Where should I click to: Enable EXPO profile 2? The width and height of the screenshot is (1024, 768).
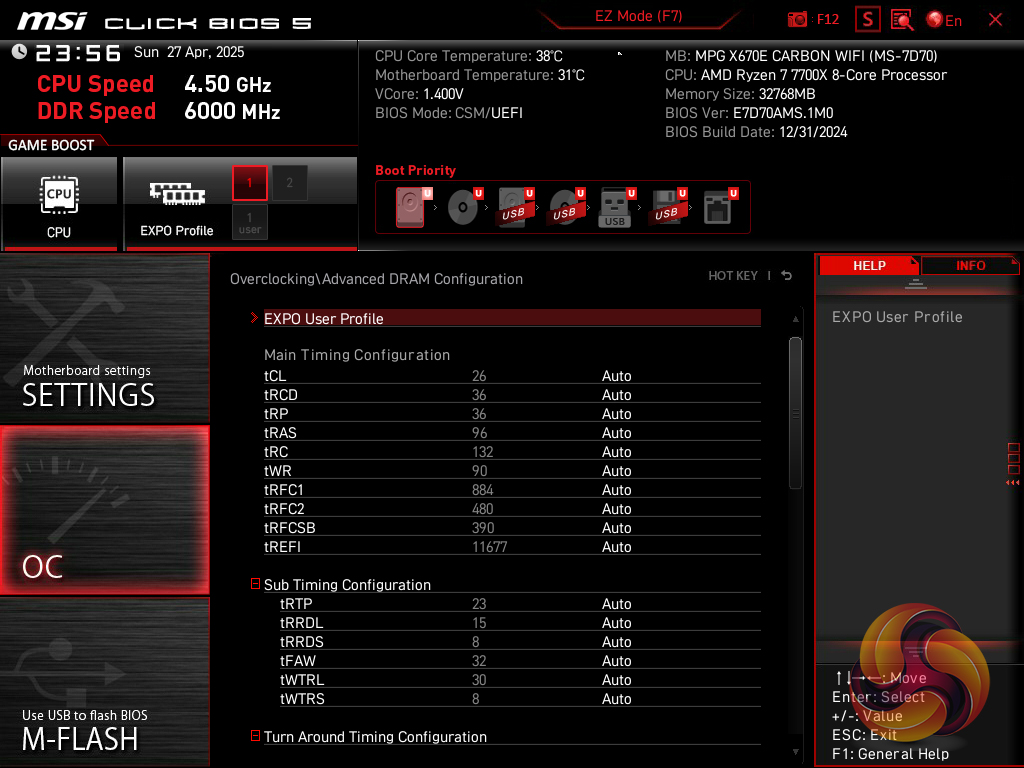pos(290,183)
